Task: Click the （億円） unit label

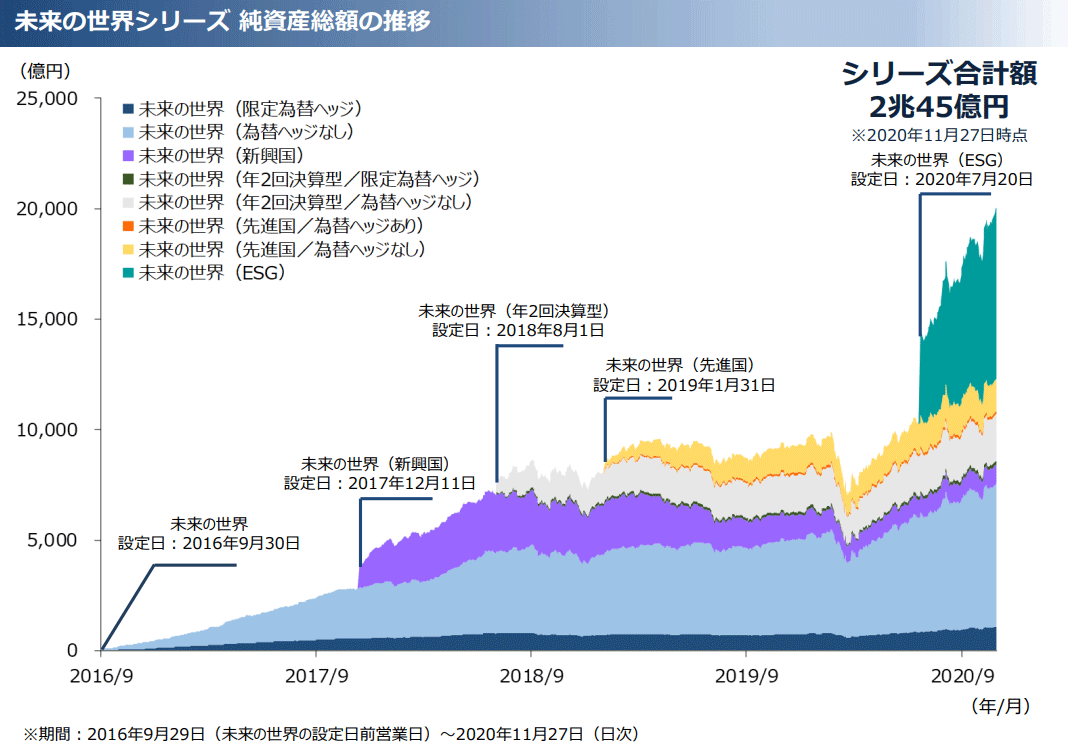Action: click(x=45, y=71)
